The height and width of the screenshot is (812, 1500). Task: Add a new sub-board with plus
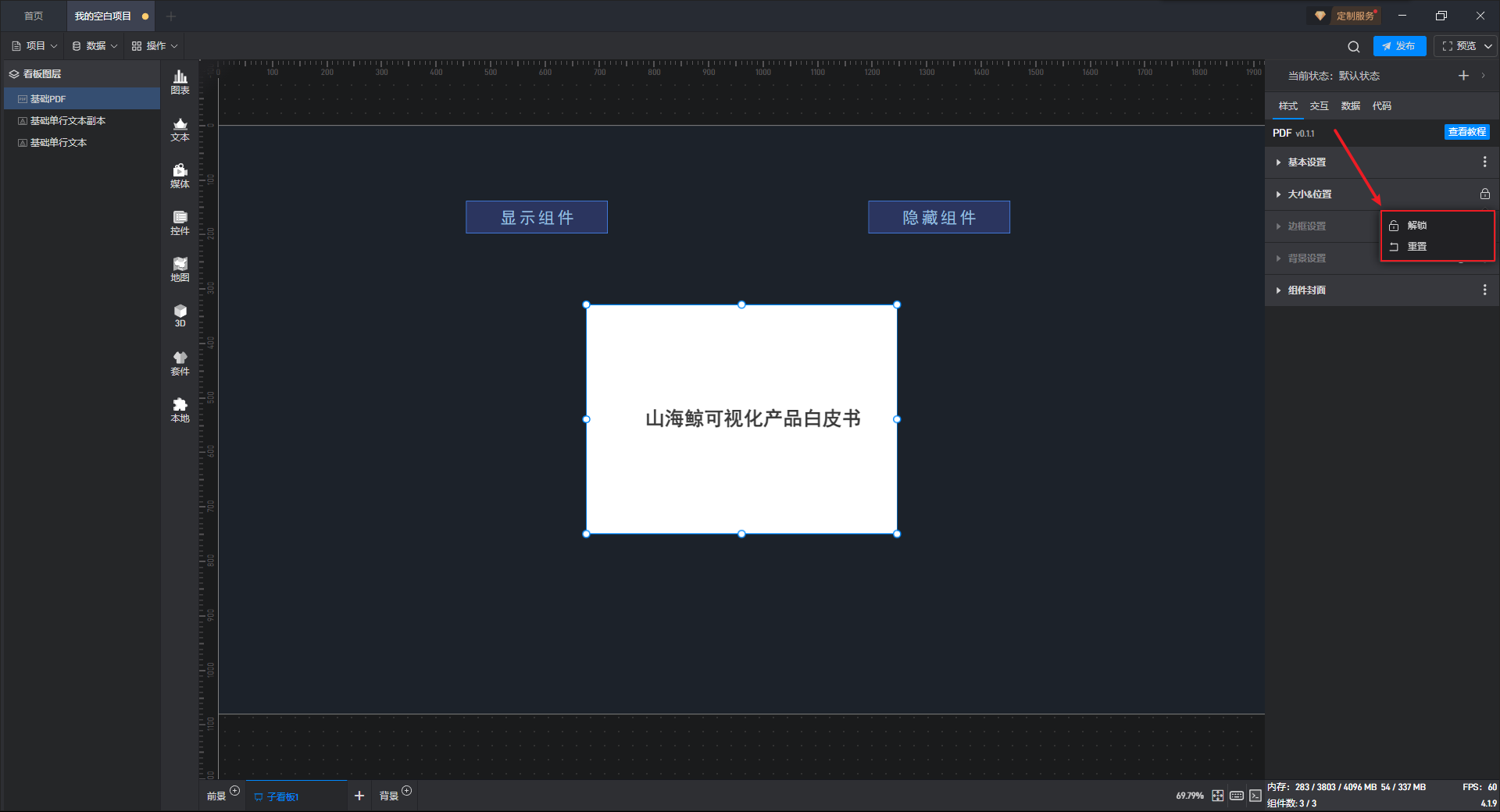(x=359, y=796)
